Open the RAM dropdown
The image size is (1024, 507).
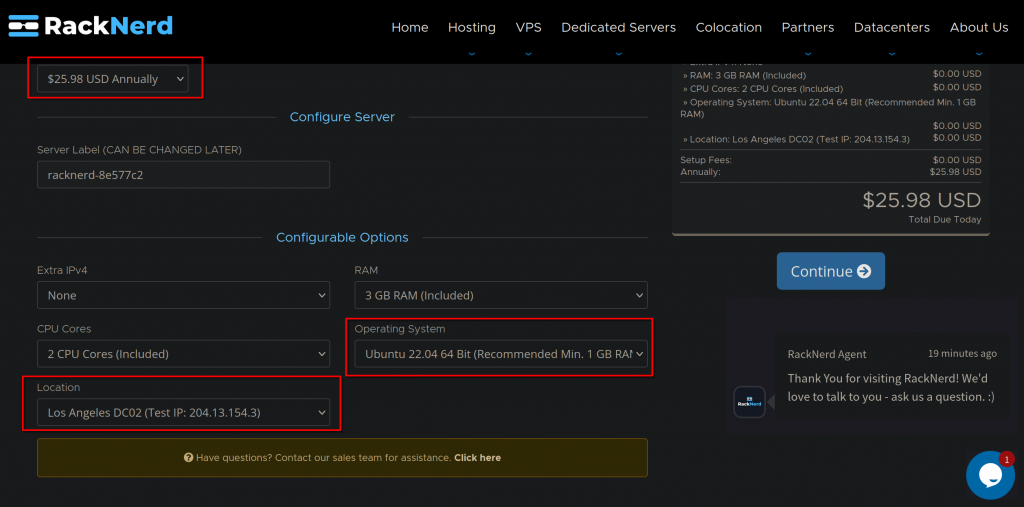(501, 295)
